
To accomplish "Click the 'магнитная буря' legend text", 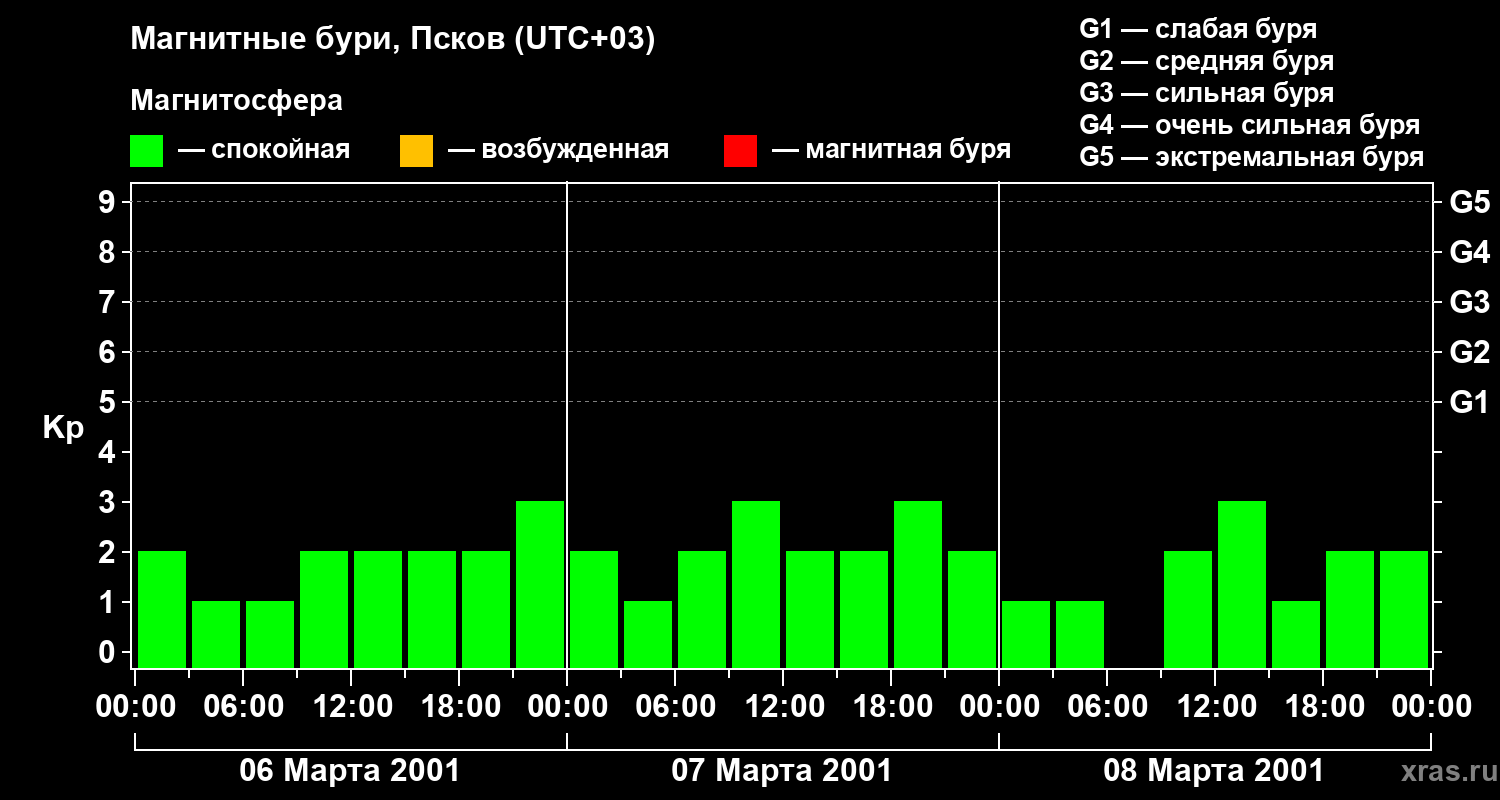I will [908, 151].
